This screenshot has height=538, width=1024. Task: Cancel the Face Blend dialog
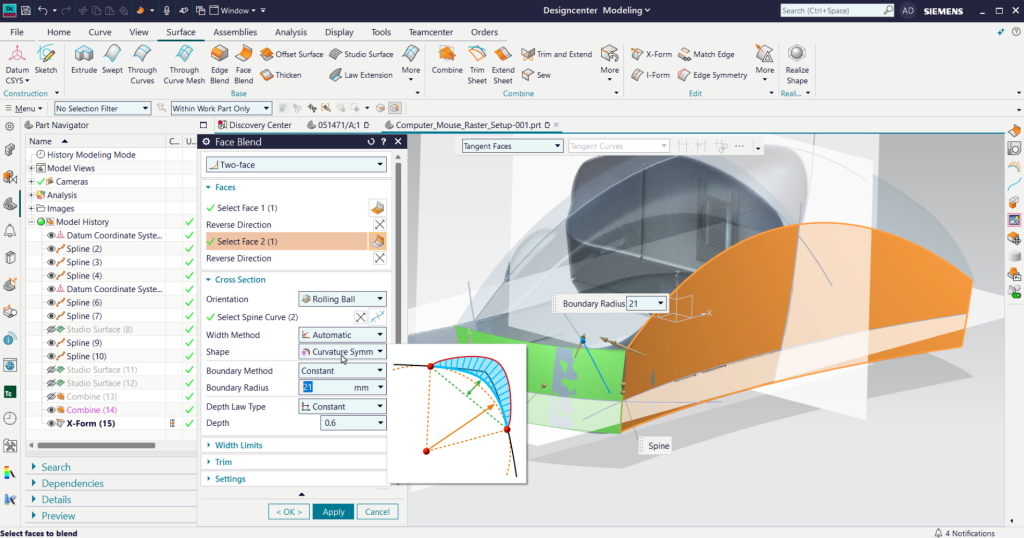[x=377, y=512]
